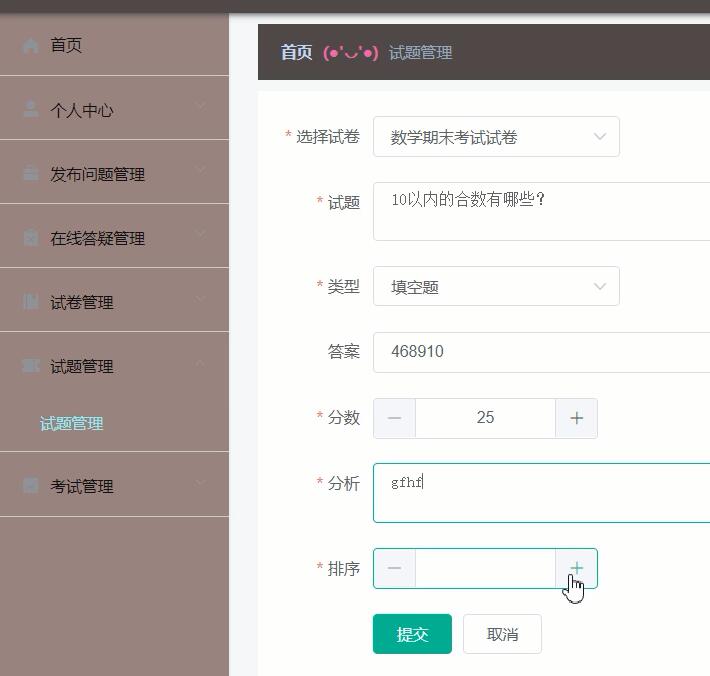Click the icon beside 试卷管理

tap(30, 302)
